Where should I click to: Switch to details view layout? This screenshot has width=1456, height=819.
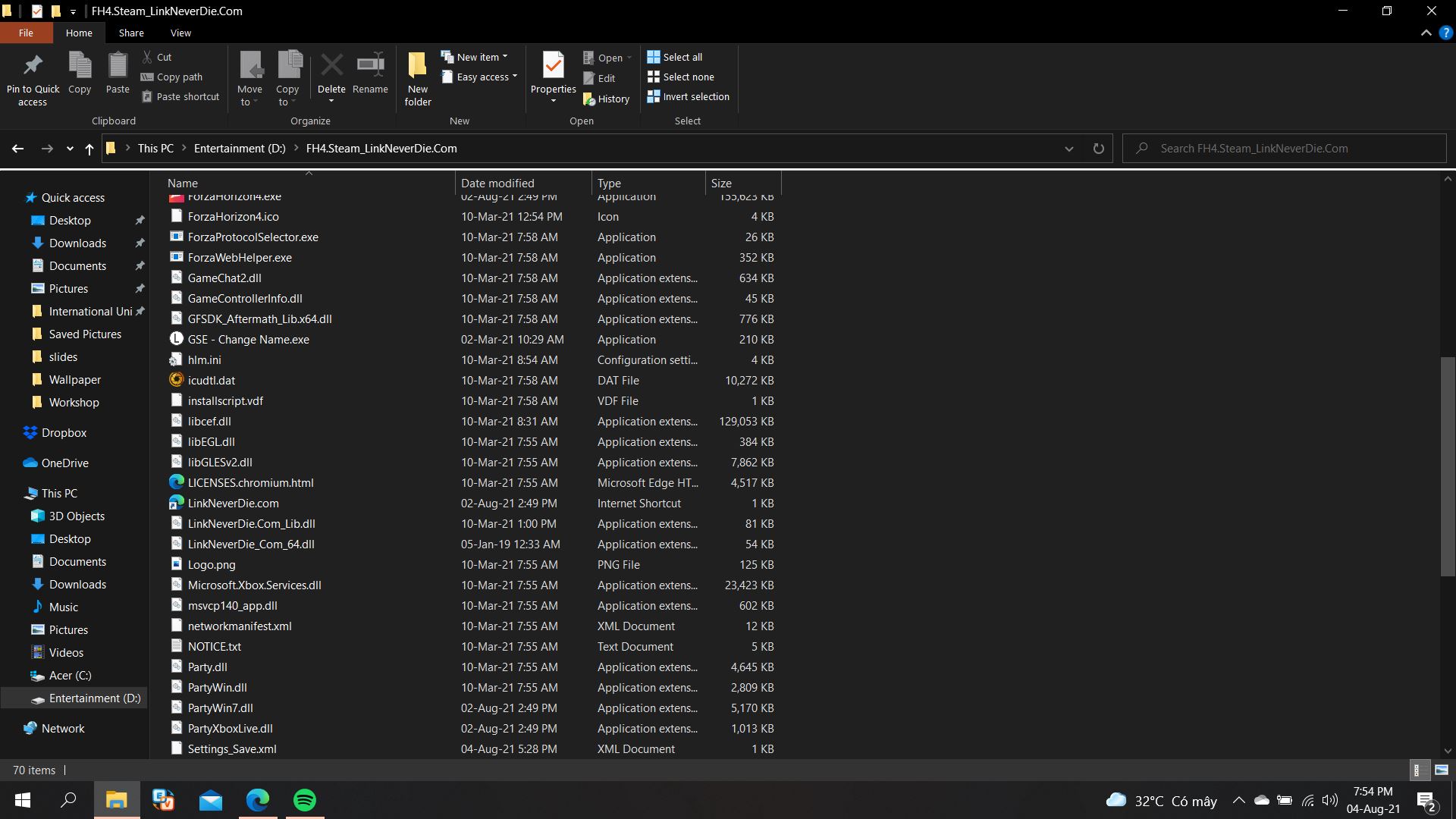tap(1417, 770)
